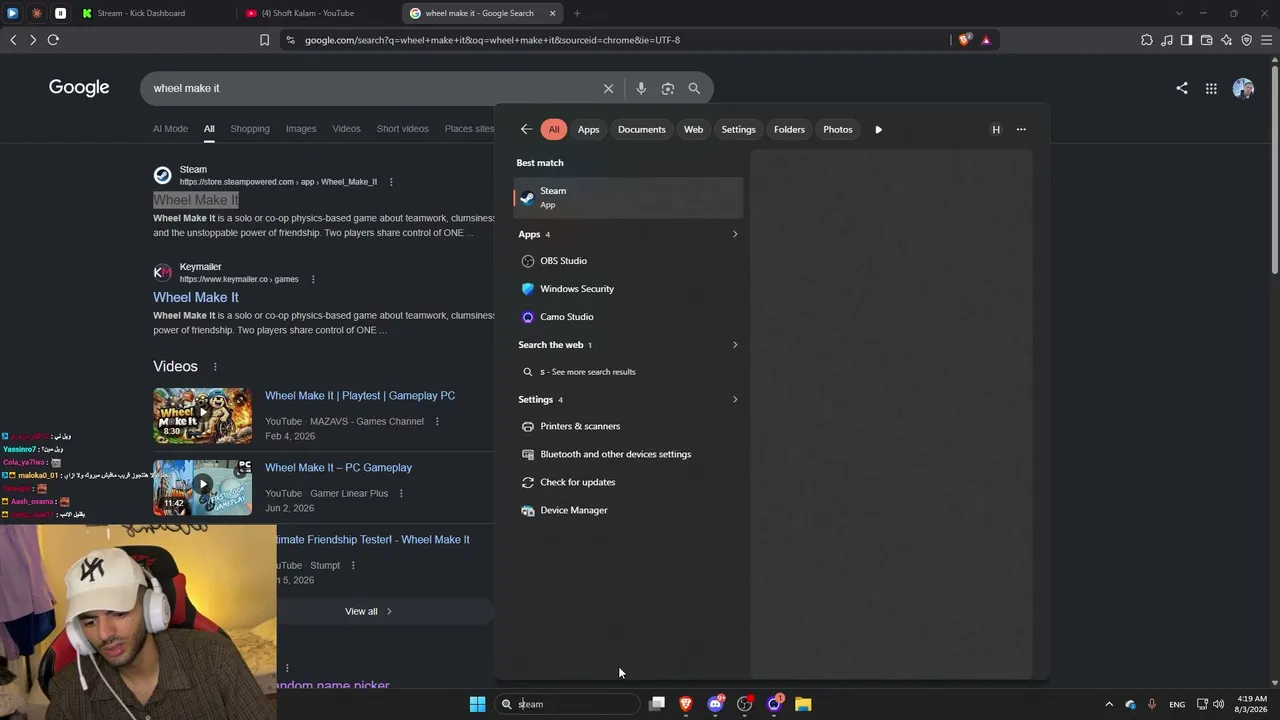Click View all videos button

pos(368,611)
